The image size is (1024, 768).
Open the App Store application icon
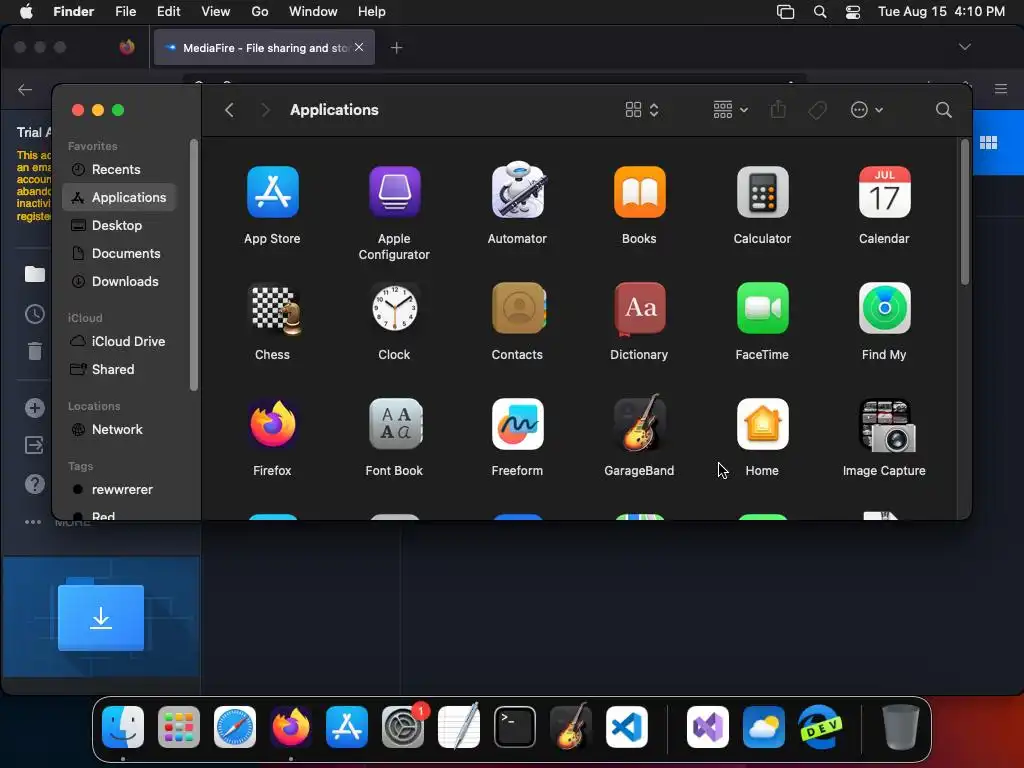click(x=272, y=192)
